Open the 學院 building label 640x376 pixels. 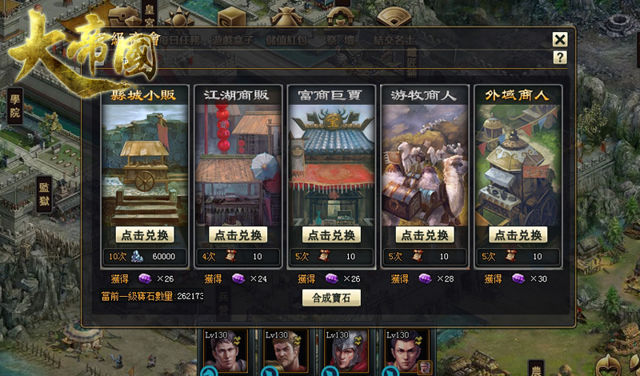click(x=15, y=106)
